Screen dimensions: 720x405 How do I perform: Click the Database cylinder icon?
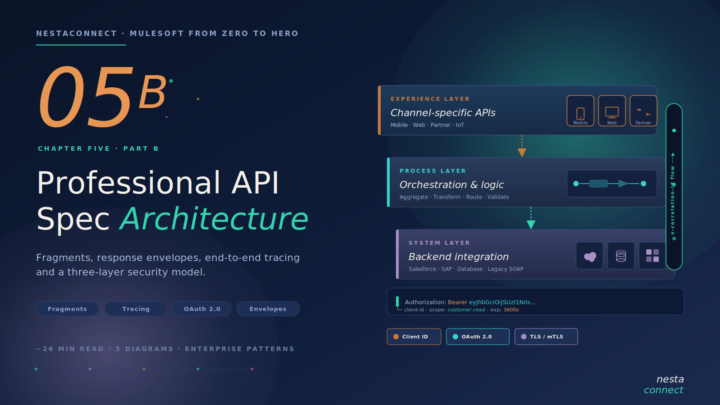tap(621, 256)
